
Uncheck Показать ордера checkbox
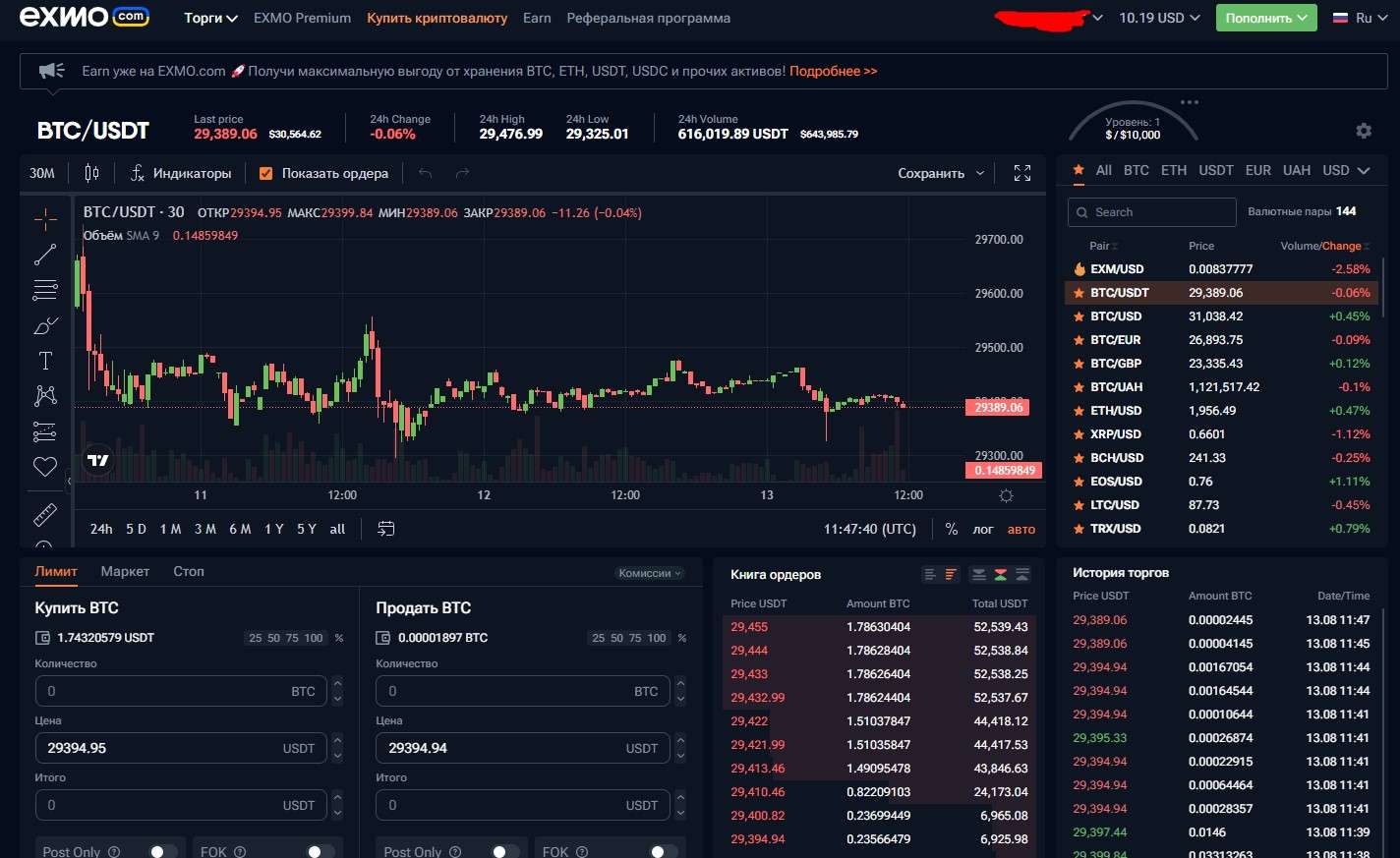(x=265, y=173)
